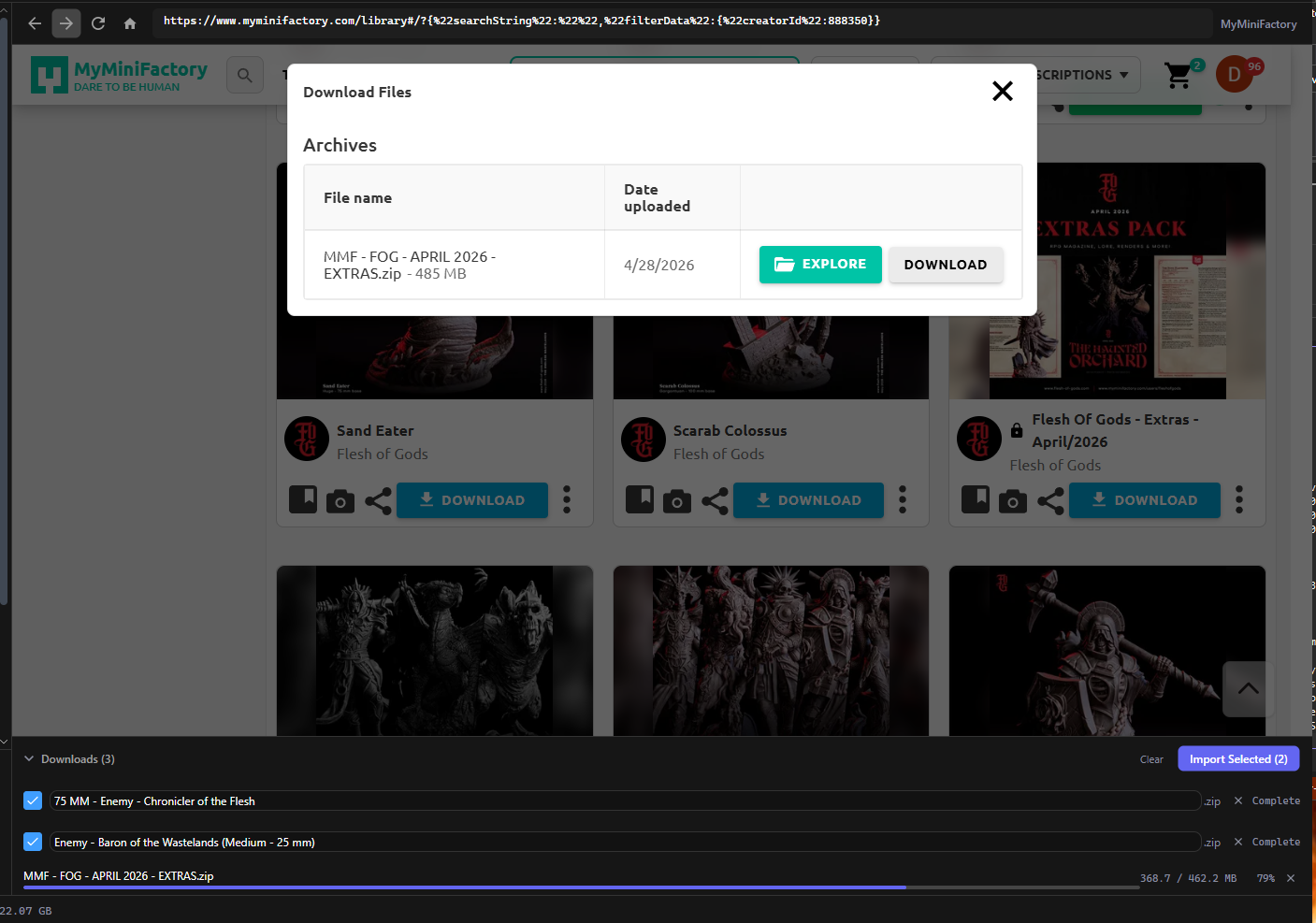Open the Scarab Colossus title link
The width and height of the screenshot is (1316, 923).
pos(730,431)
